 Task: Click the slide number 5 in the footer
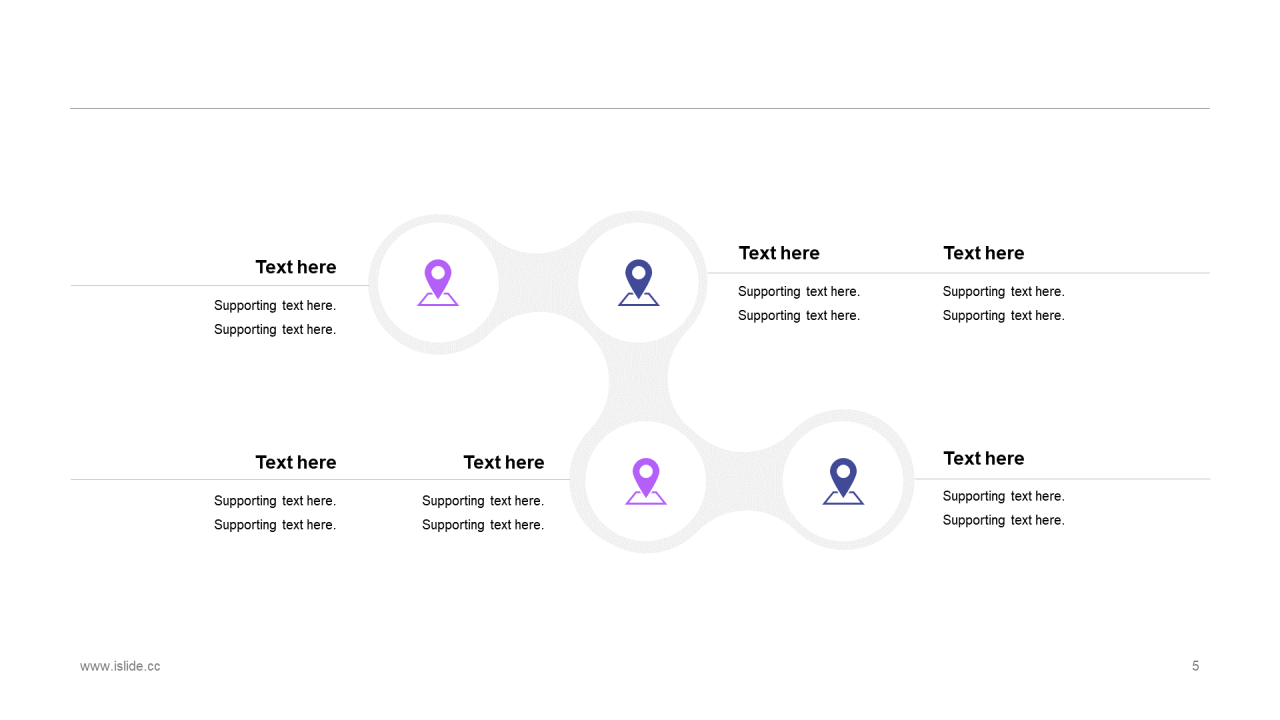click(1195, 666)
